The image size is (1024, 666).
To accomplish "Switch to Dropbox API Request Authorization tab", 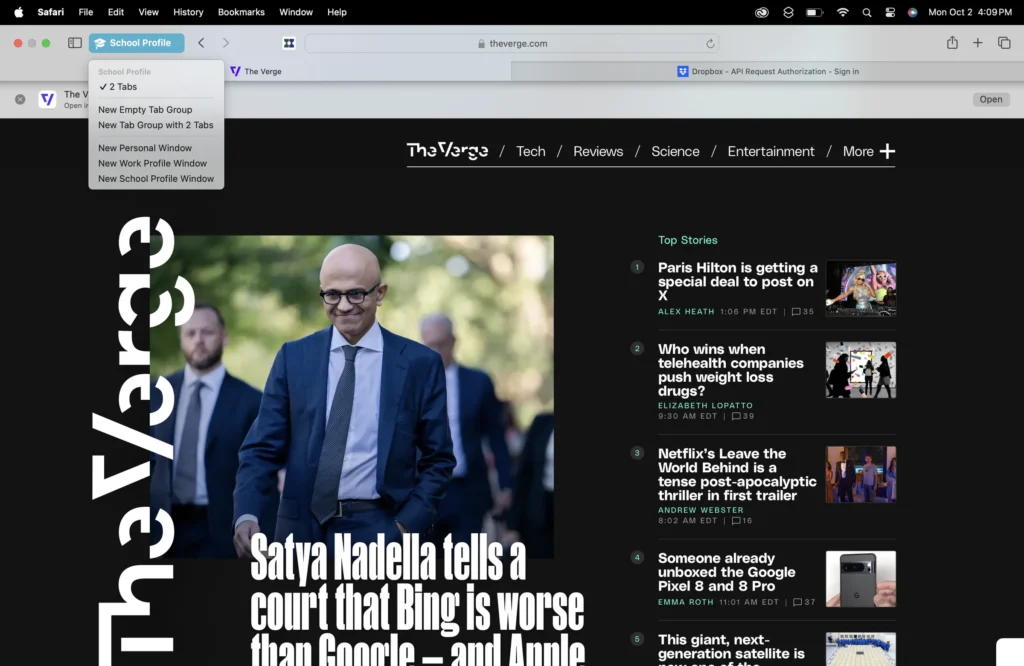I will (767, 71).
